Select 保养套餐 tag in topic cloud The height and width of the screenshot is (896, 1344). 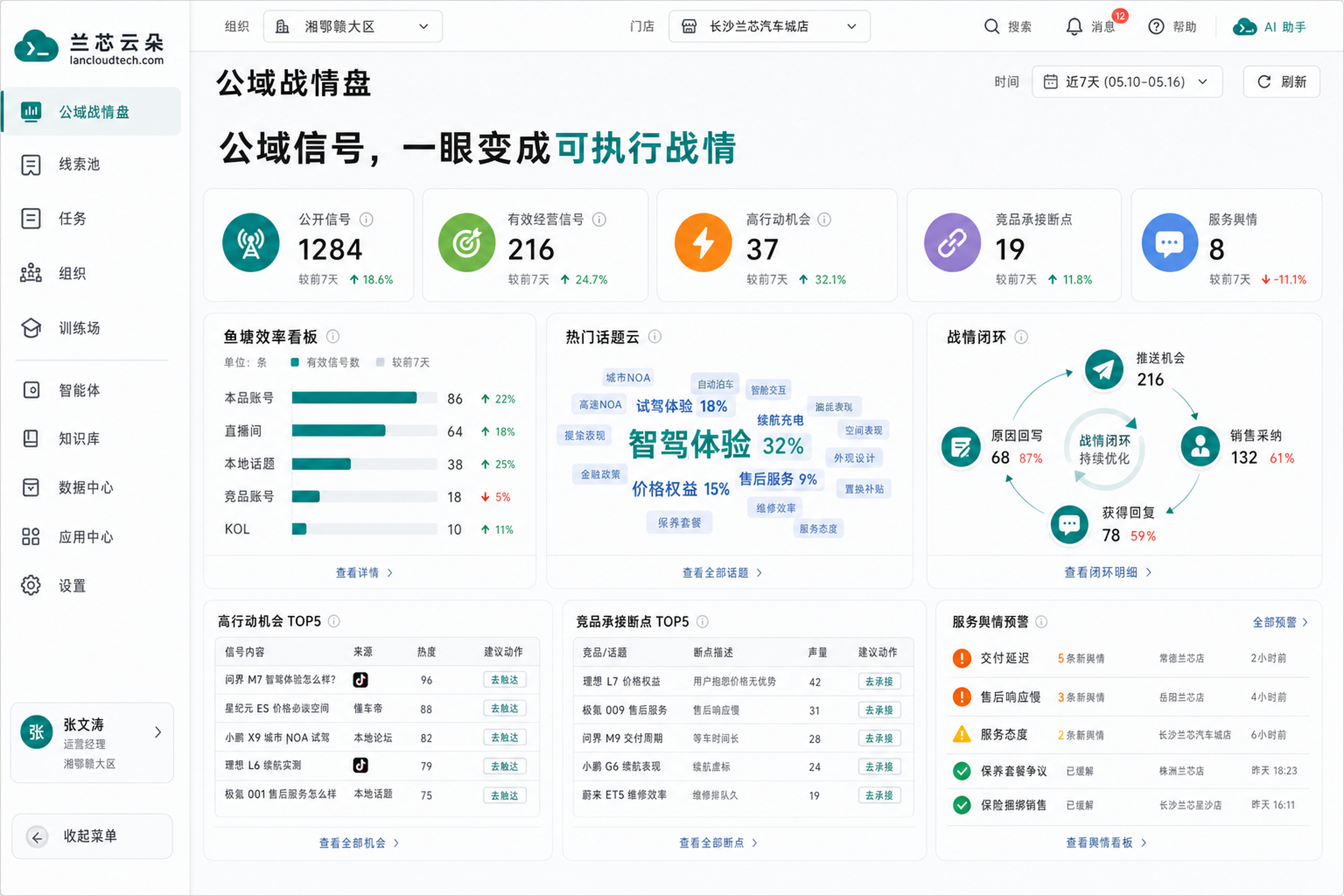click(679, 522)
